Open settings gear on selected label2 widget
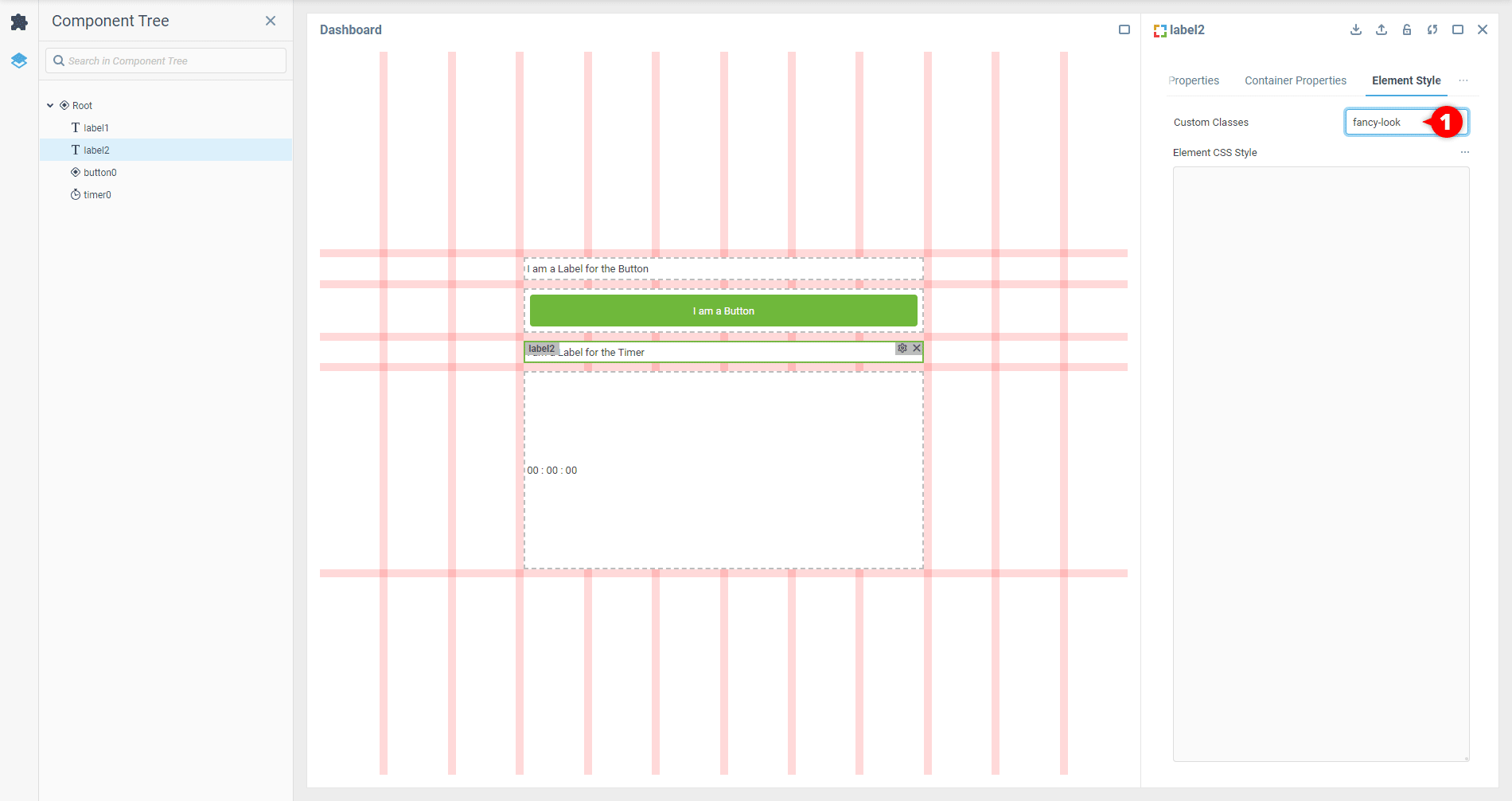The height and width of the screenshot is (801, 1512). [x=902, y=348]
